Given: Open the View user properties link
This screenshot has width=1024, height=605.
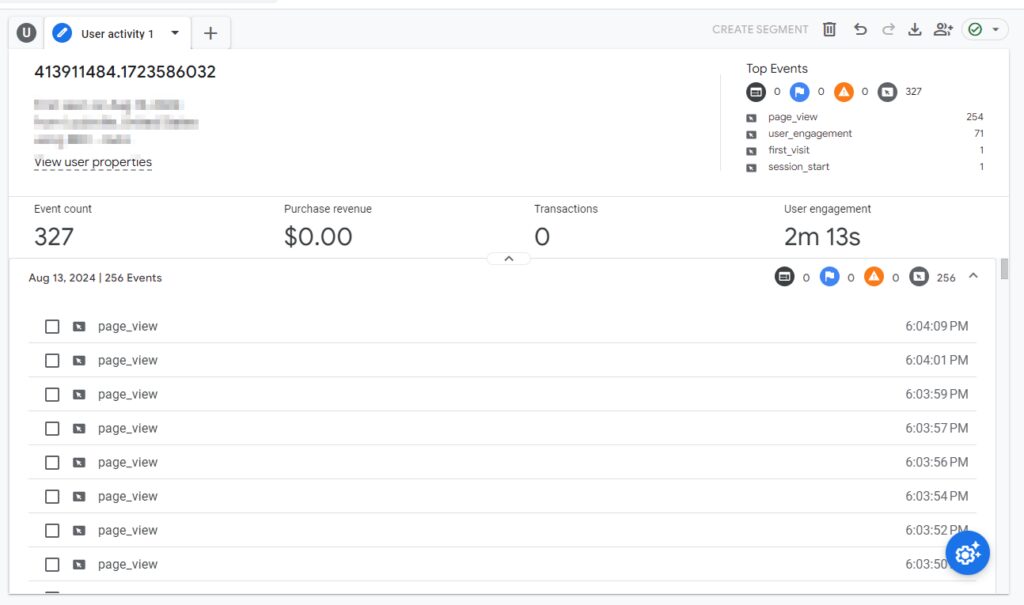Looking at the screenshot, I should (x=93, y=162).
